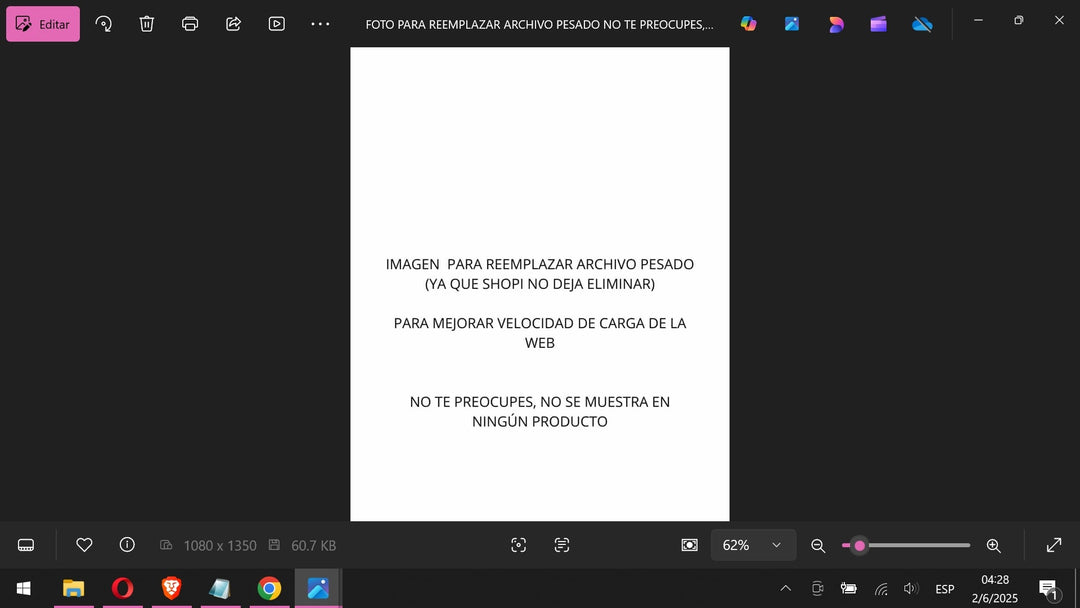Start slideshow with the play icon
This screenshot has height=608, width=1080.
[277, 24]
